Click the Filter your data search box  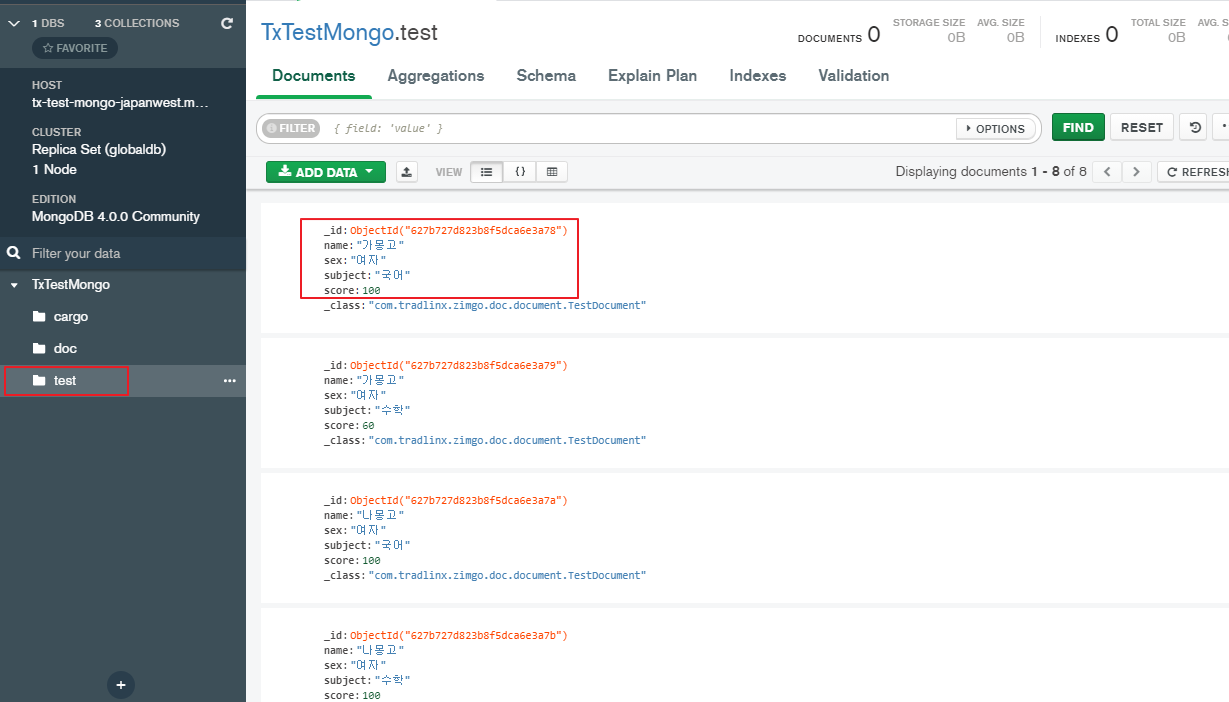(123, 253)
